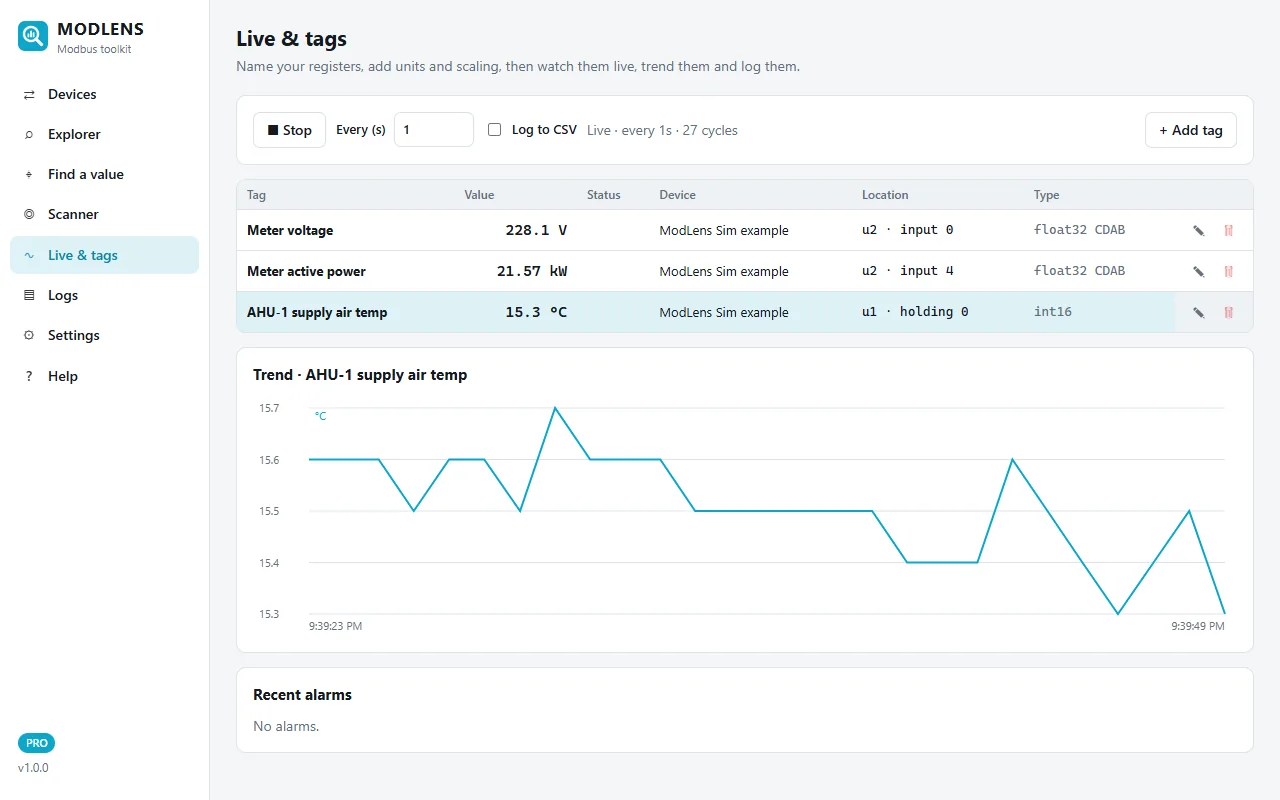Click the Logs sidebar icon

pyautogui.click(x=29, y=295)
